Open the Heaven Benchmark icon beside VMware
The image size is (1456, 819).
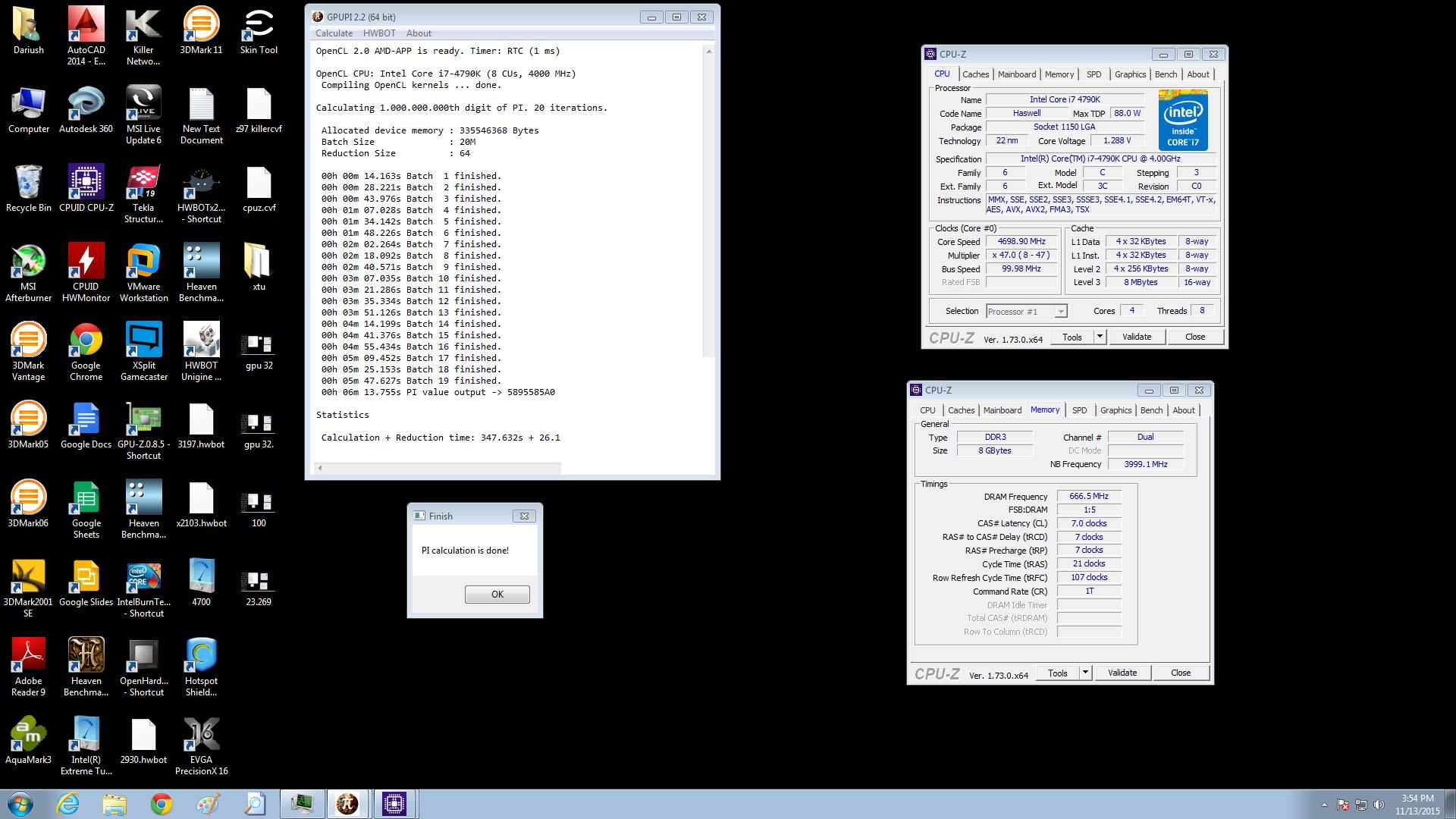201,273
